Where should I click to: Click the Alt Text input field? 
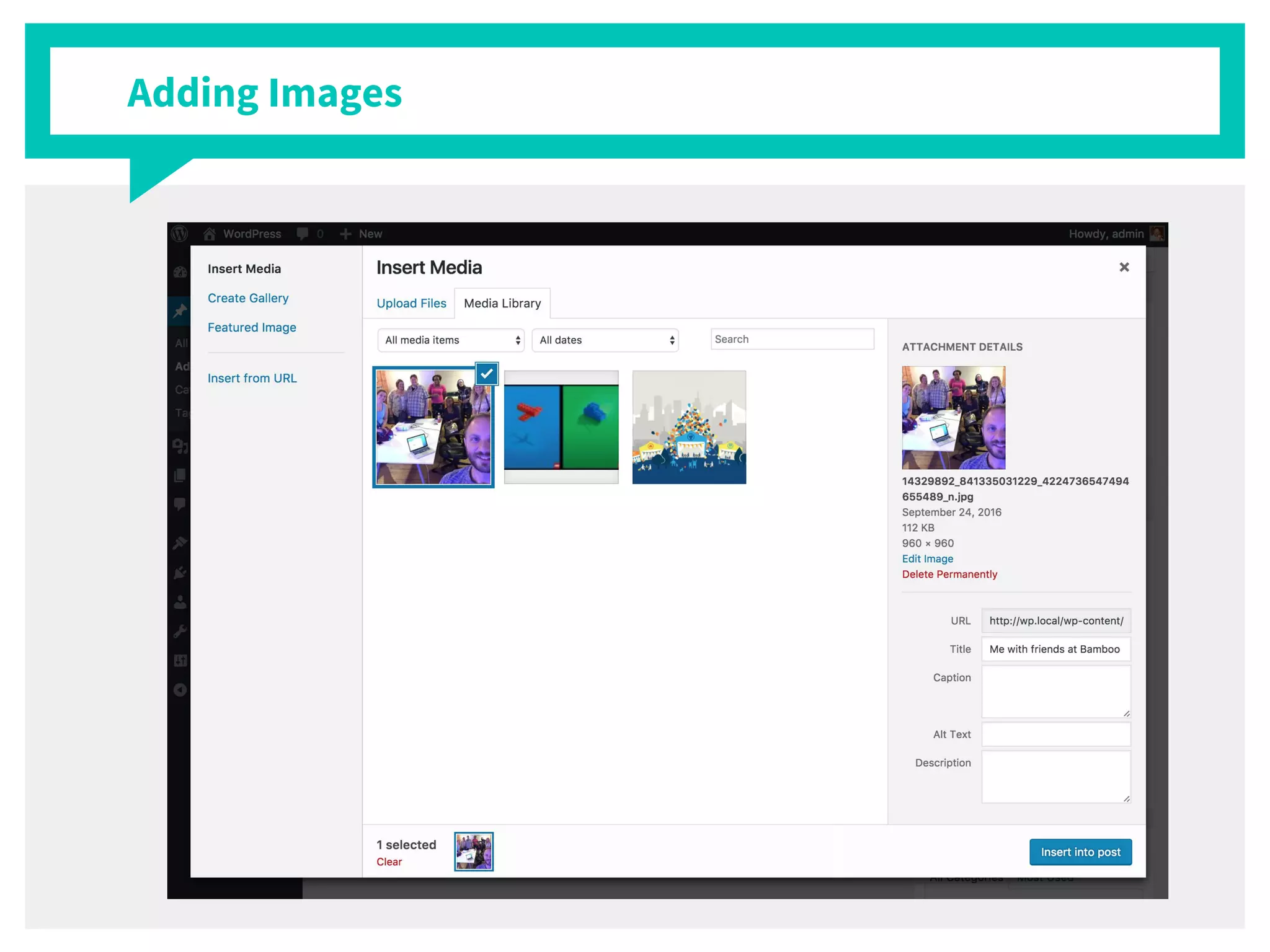tap(1056, 734)
